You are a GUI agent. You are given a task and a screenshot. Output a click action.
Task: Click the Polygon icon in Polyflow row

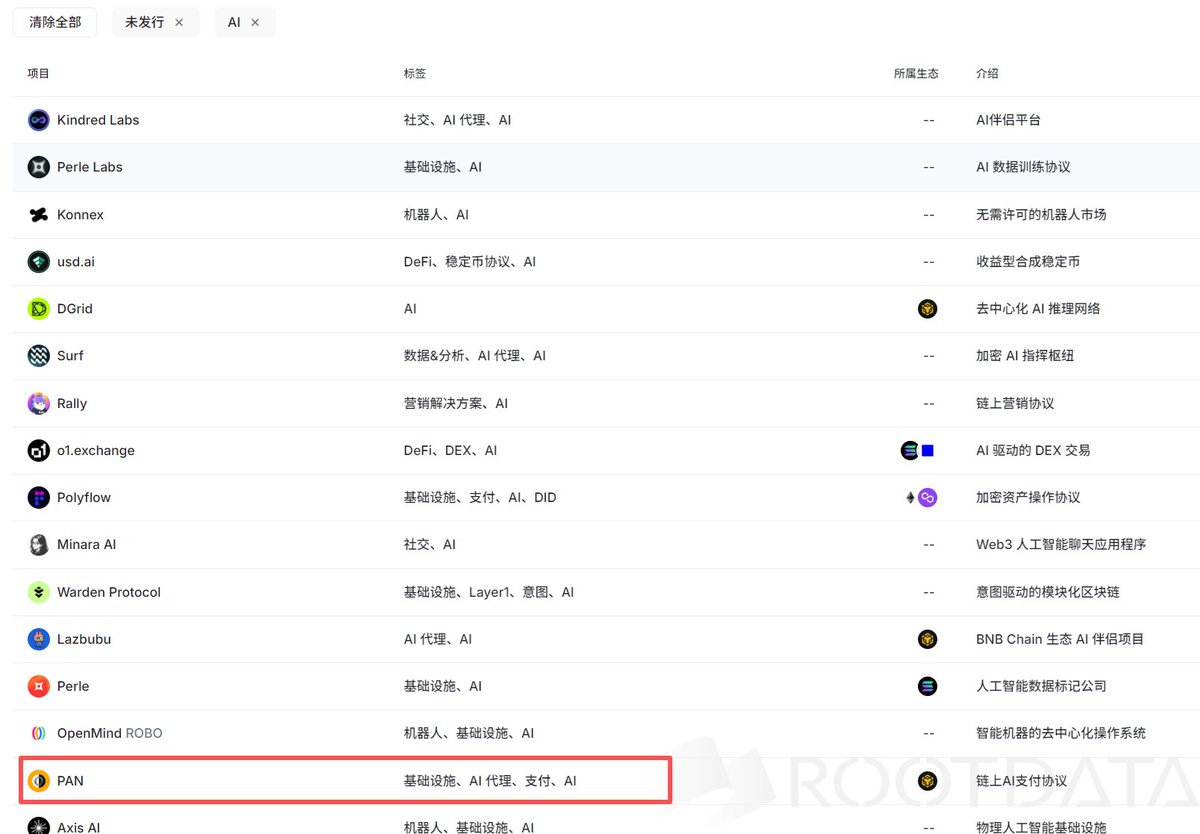tap(928, 498)
